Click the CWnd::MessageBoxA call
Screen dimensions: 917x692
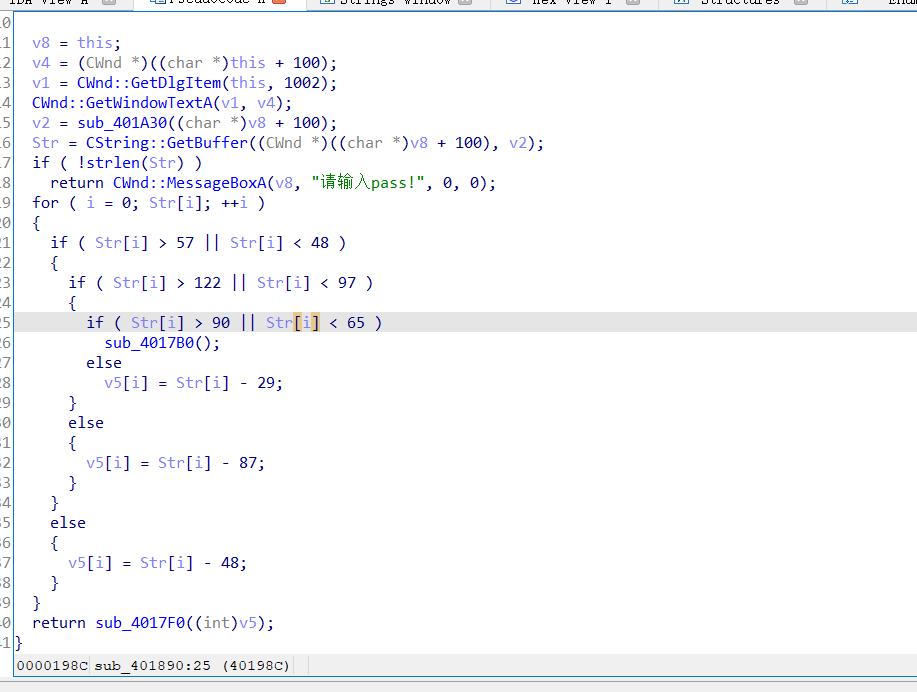189,183
